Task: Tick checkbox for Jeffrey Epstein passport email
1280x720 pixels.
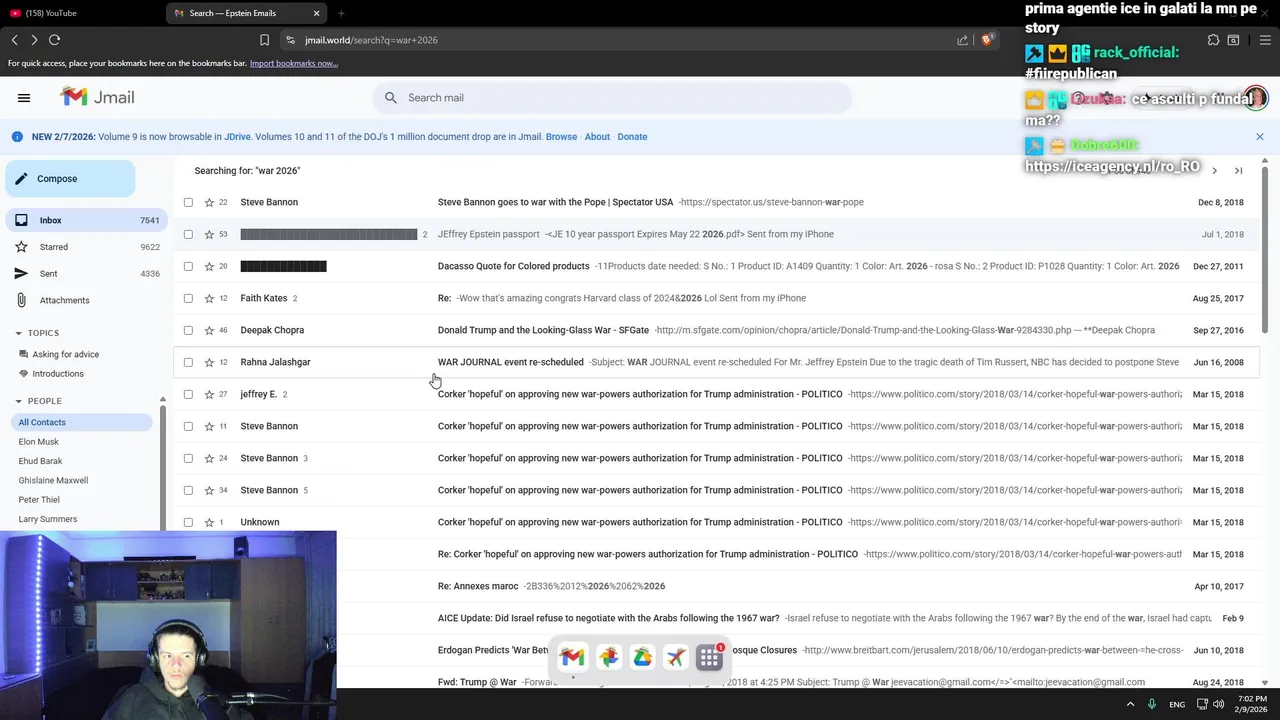Action: coord(188,234)
